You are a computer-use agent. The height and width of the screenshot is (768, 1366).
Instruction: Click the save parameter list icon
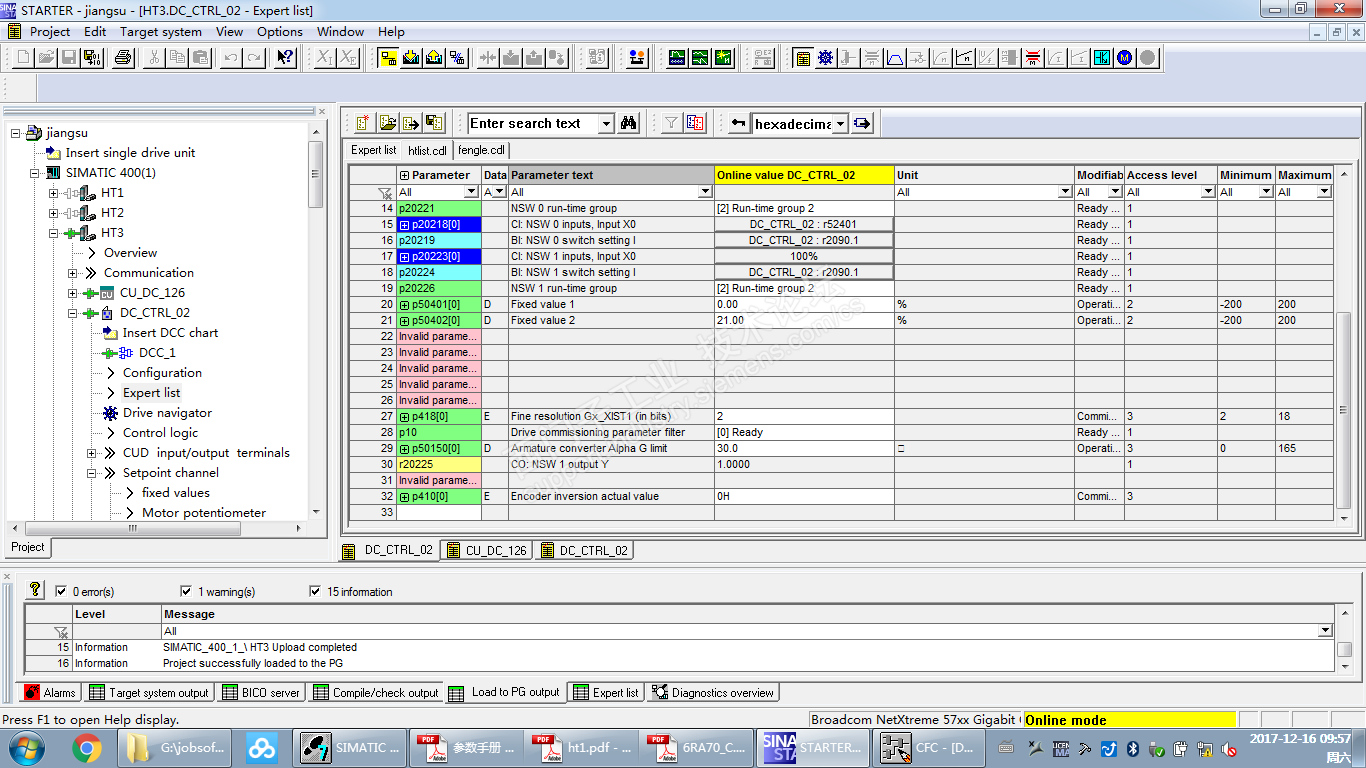(x=433, y=123)
